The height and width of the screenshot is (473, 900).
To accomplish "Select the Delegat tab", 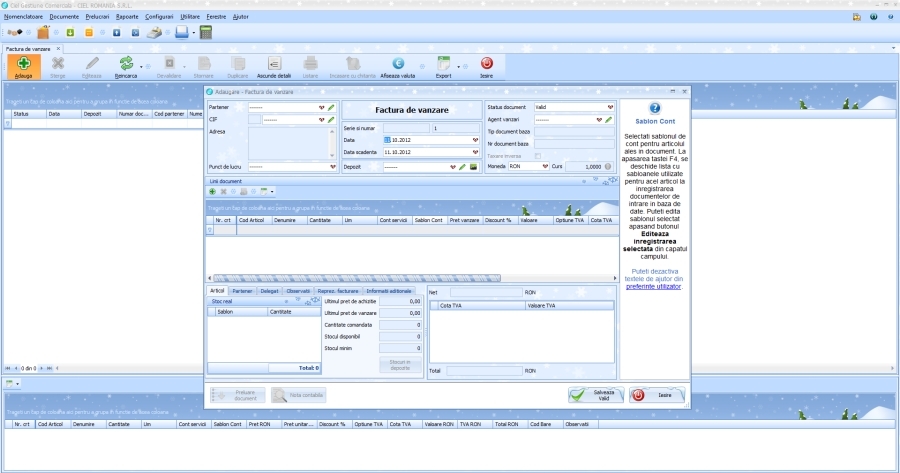I will pyautogui.click(x=270, y=290).
